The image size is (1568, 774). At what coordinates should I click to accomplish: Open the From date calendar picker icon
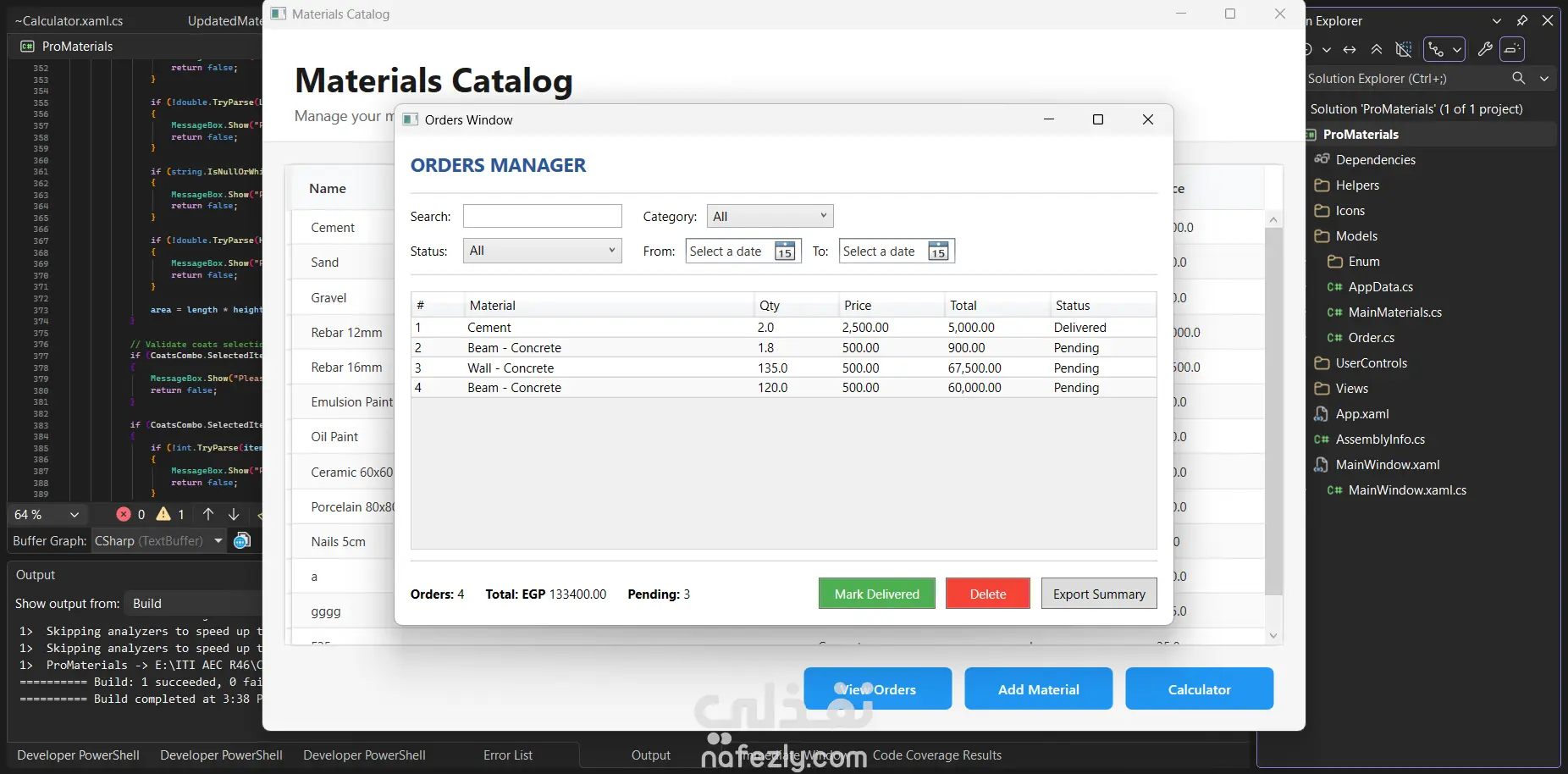785,252
